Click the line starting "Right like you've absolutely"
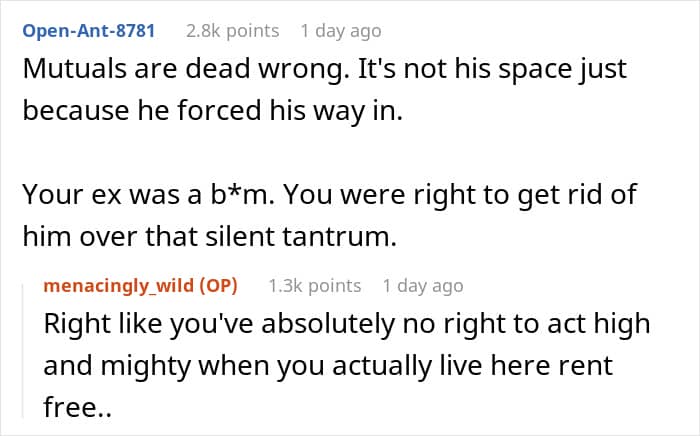Screen dimensions: 700x436 pyautogui.click(x=346, y=324)
